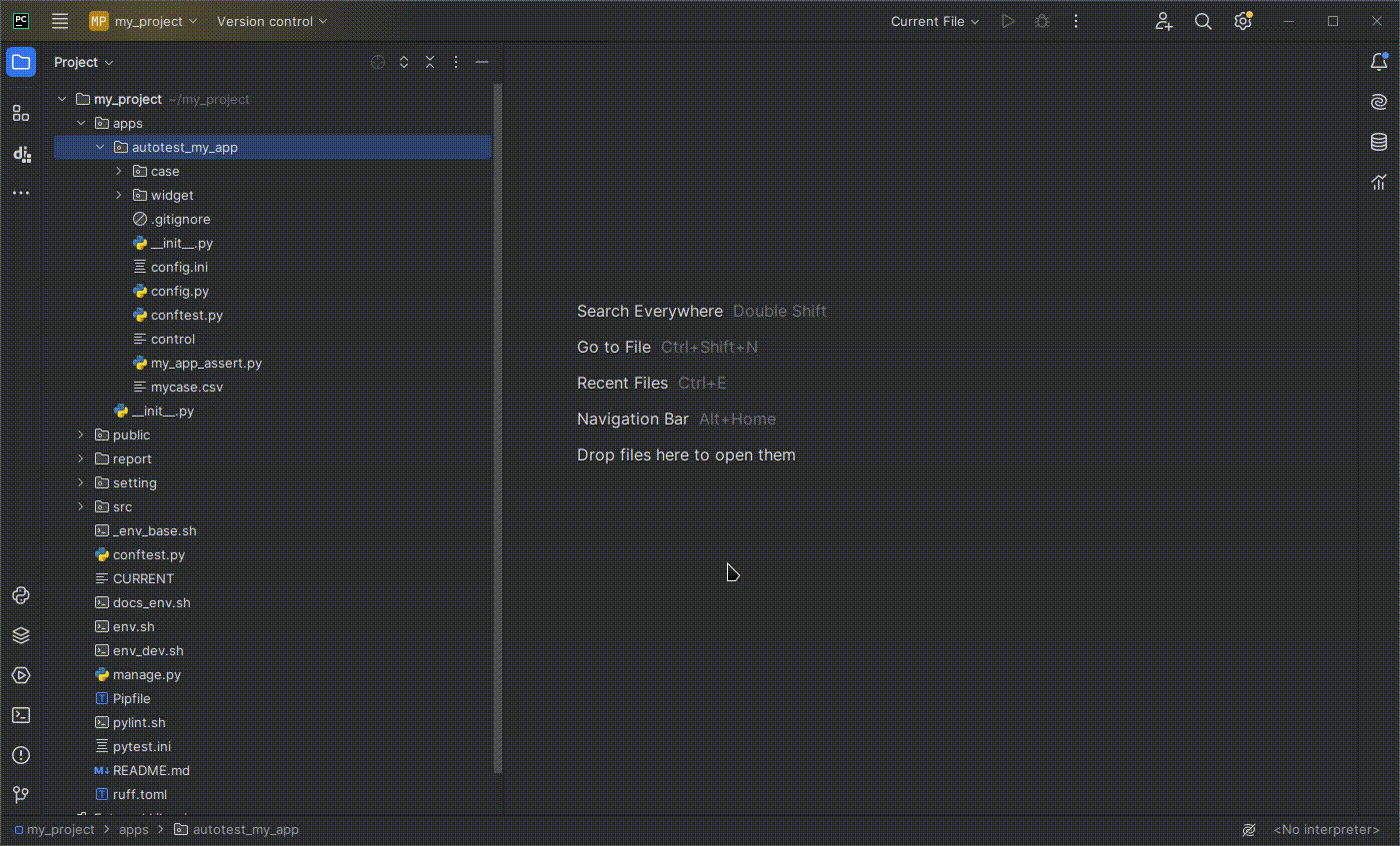Open the Terminal tool window
Viewport: 1400px width, 846px height.
(21, 715)
